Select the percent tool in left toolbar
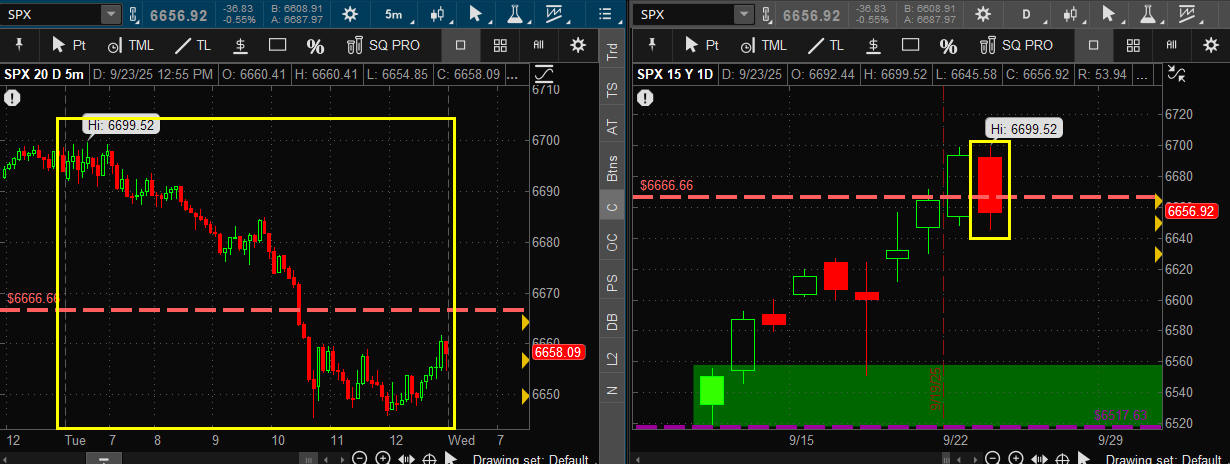Viewport: 1230px width, 464px height. (x=315, y=45)
